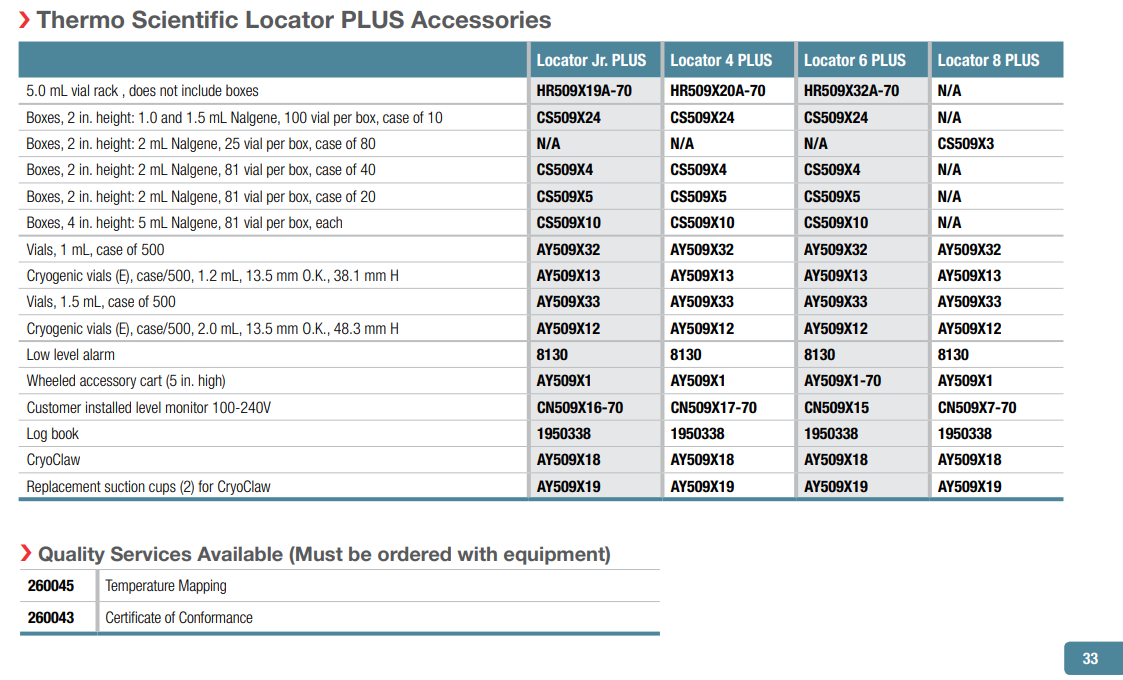1123x680 pixels.
Task: Click N/A in the 5.0 mL vial rack row
Action: (x=949, y=91)
